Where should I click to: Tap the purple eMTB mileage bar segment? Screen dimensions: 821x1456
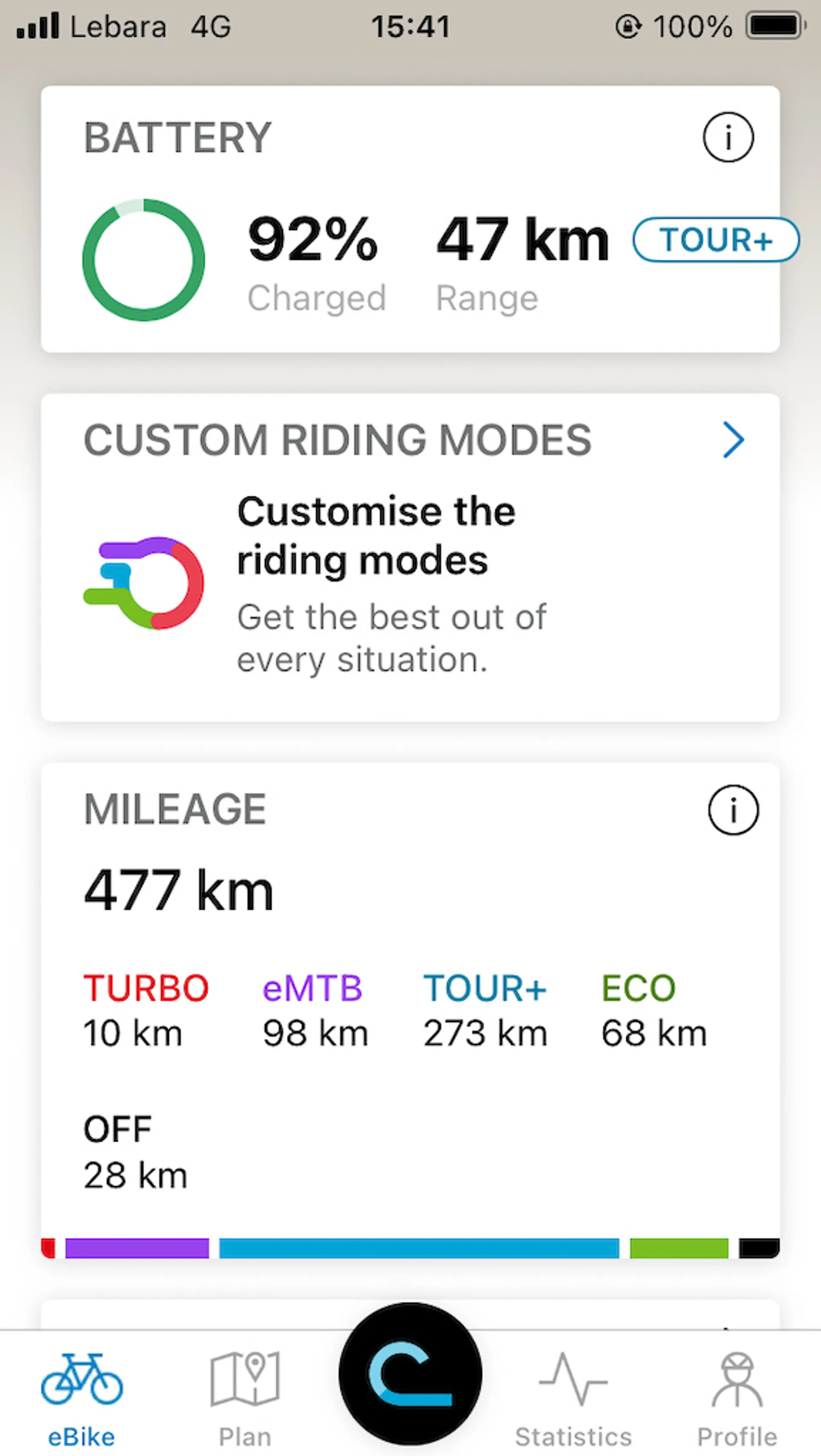[x=137, y=1248]
